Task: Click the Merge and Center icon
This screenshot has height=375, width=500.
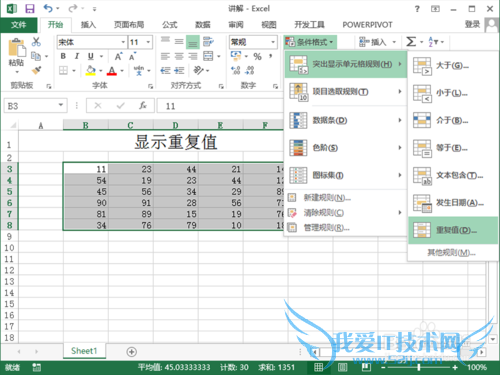Action: tap(208, 56)
